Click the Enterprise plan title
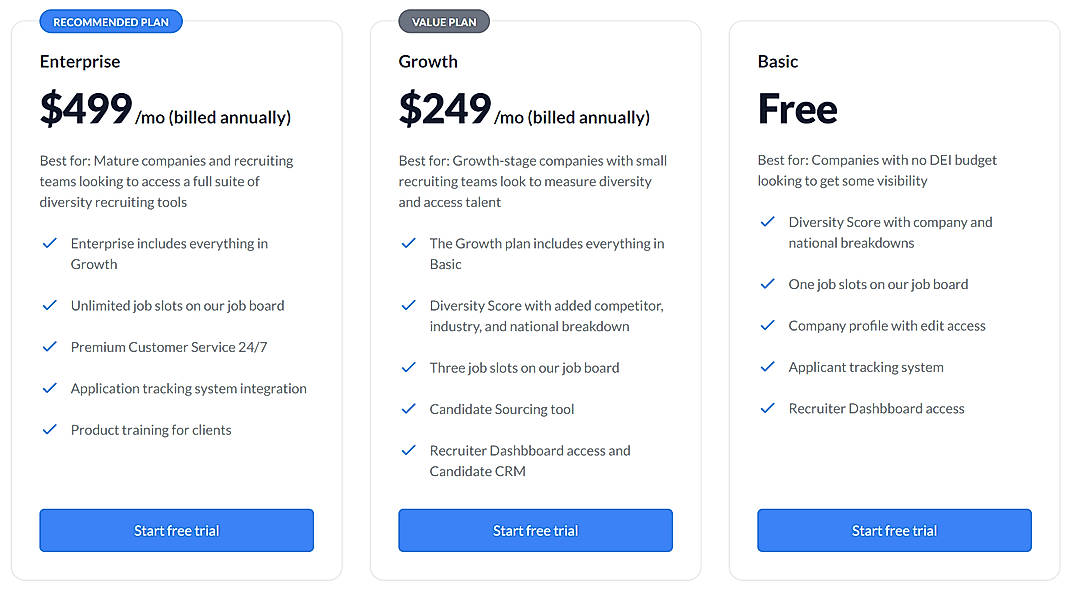Screen dimensions: 1070x592 point(80,61)
